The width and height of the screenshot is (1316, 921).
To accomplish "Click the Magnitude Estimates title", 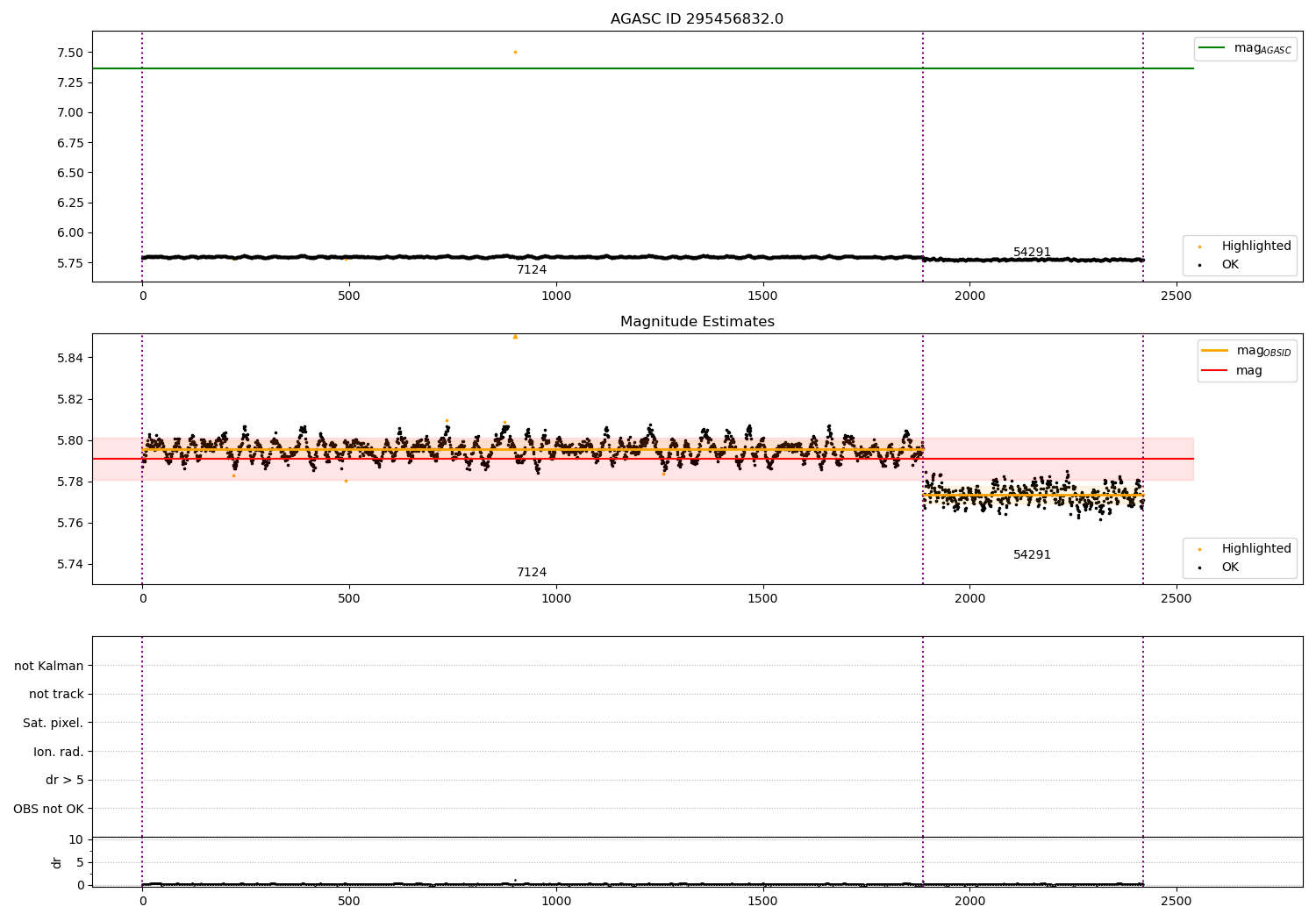I will (x=697, y=322).
